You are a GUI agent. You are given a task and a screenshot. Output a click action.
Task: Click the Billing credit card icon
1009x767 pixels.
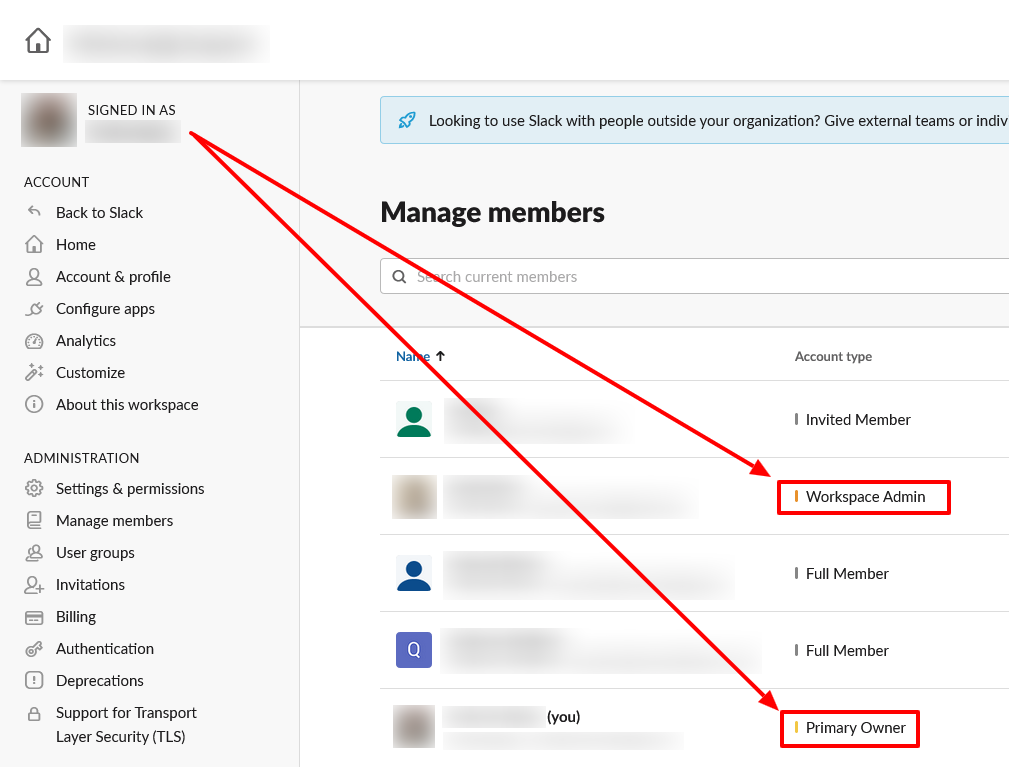click(34, 618)
